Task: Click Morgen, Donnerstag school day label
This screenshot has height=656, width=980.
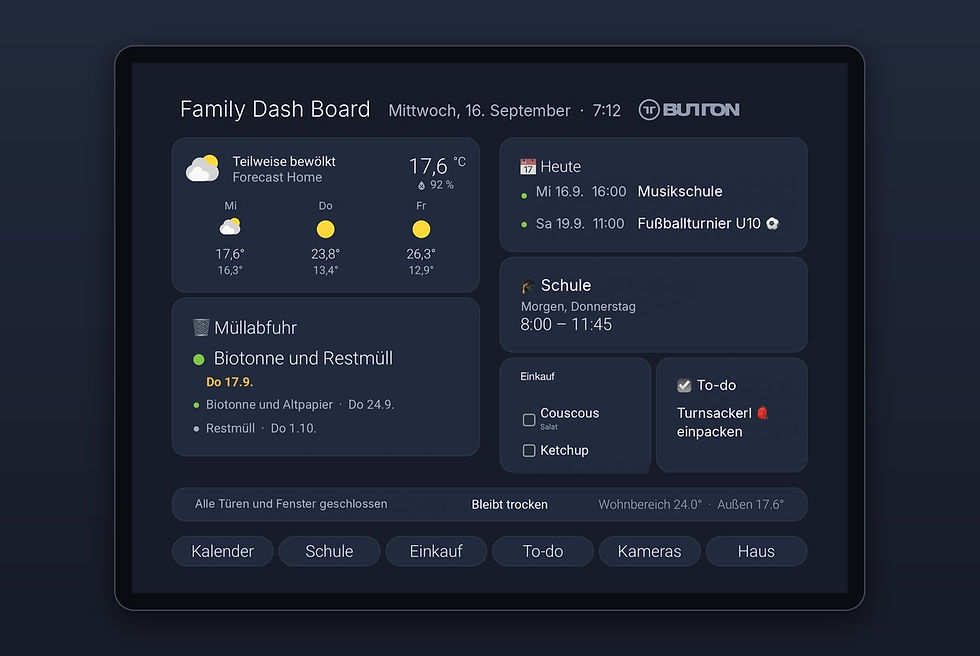Action: [578, 307]
